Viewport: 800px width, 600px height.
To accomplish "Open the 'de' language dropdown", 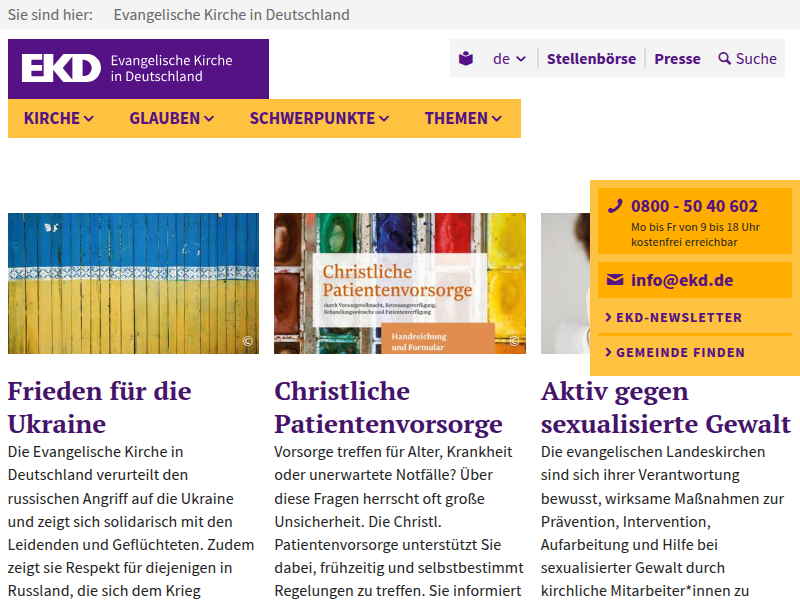I will pyautogui.click(x=509, y=59).
